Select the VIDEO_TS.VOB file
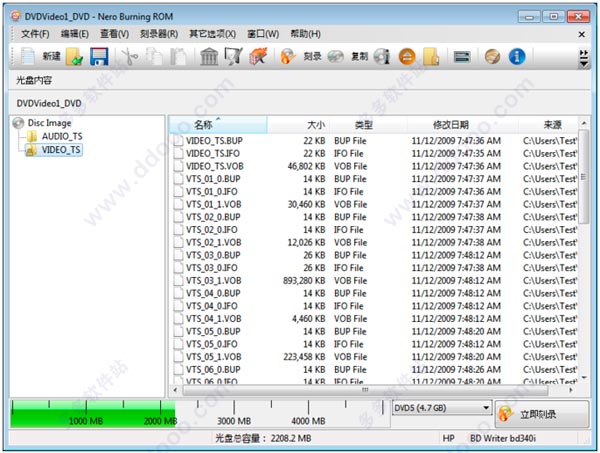This screenshot has width=600, height=453. [x=215, y=166]
